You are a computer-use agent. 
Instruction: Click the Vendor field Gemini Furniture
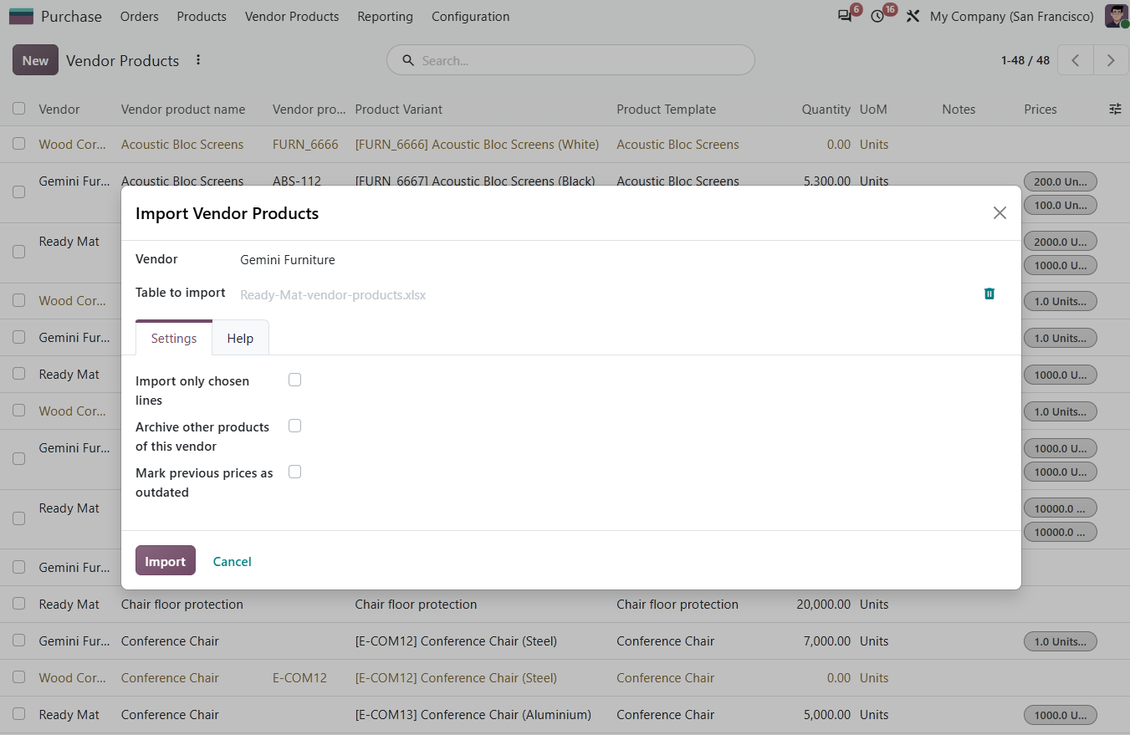point(288,259)
